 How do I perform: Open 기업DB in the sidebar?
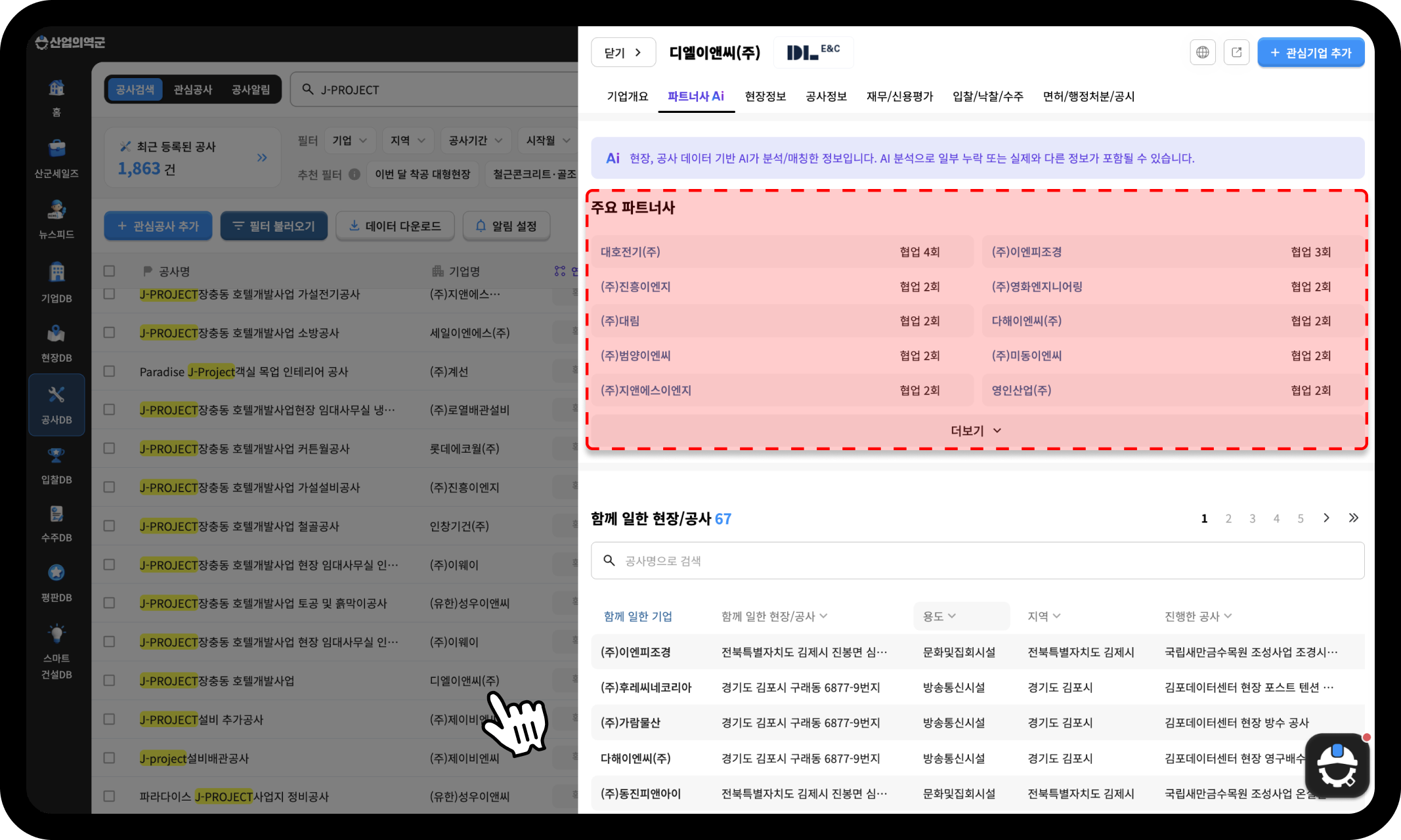coord(56,282)
